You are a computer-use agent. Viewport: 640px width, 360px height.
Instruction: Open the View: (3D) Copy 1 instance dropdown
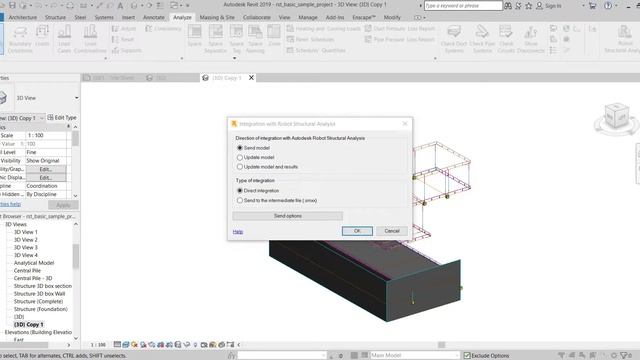42,118
